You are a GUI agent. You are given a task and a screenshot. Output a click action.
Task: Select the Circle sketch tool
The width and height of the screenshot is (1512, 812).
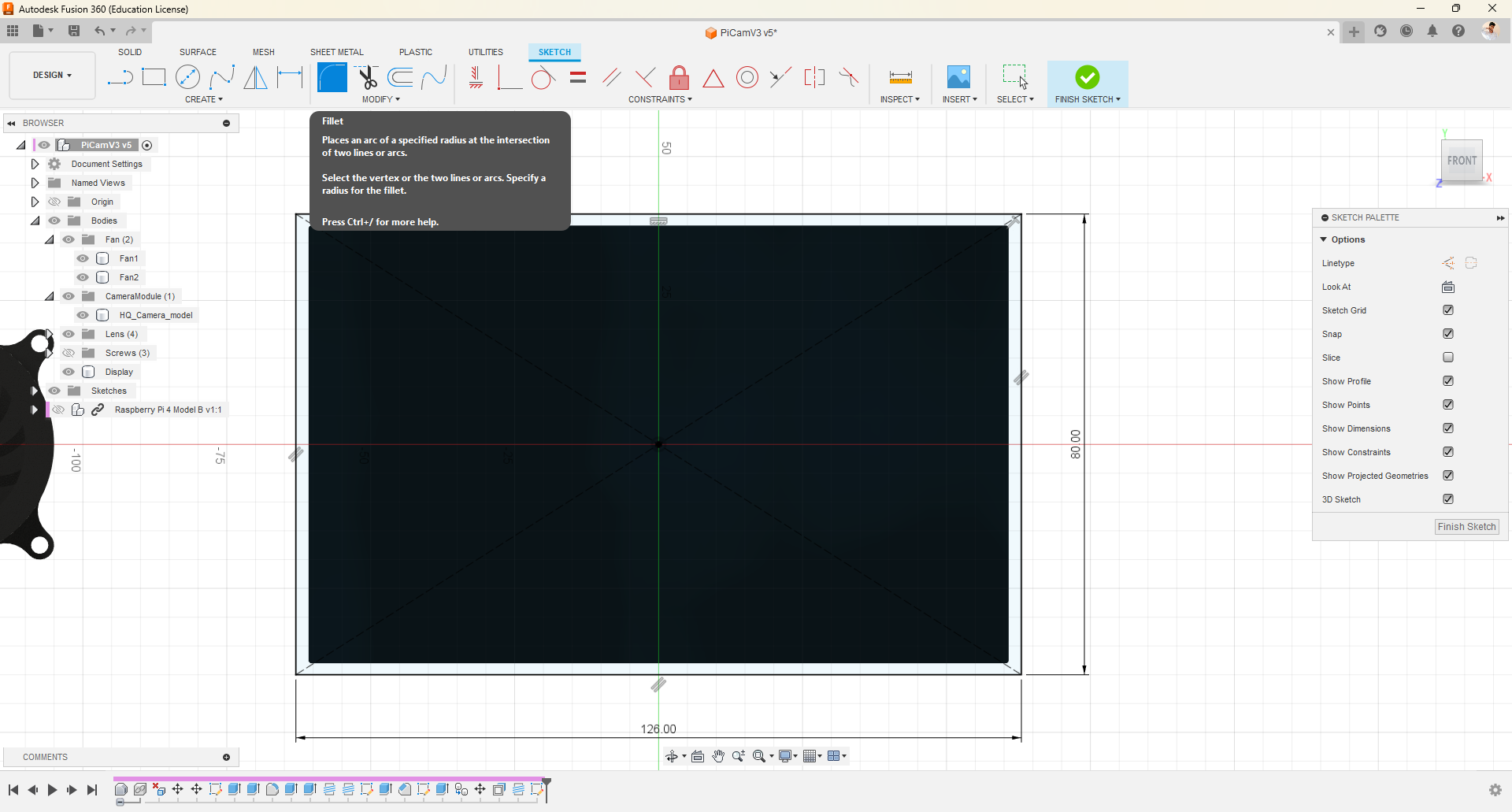[187, 77]
